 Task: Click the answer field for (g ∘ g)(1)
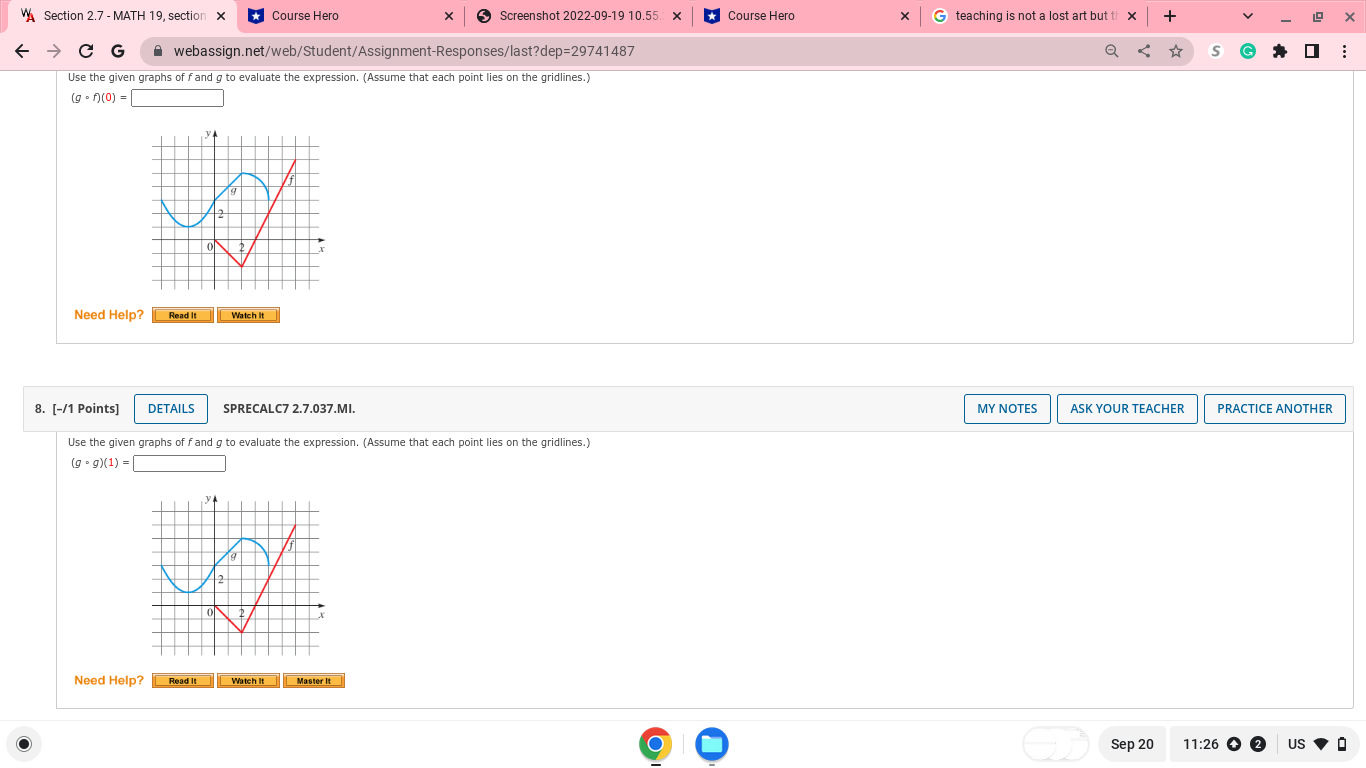coord(179,462)
